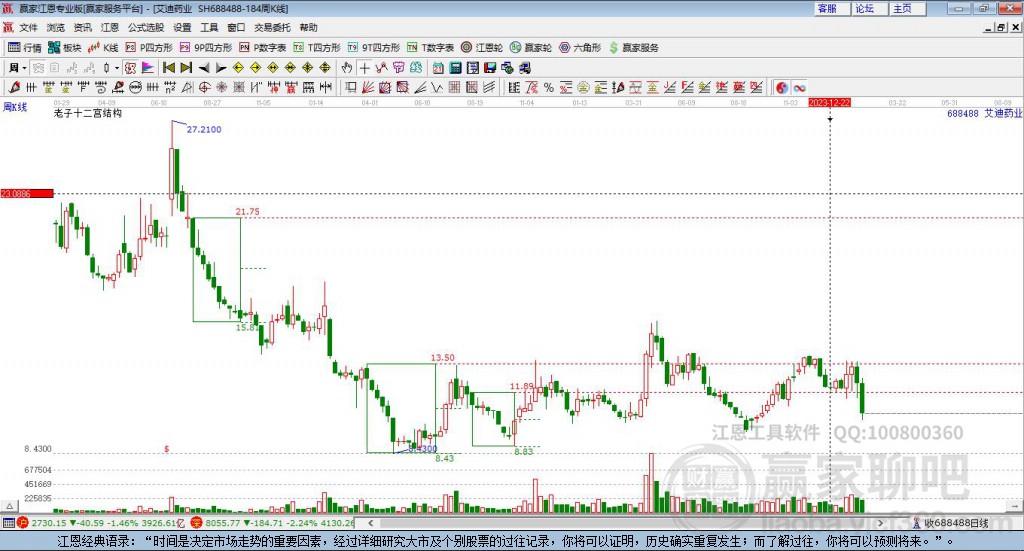Step chart right with black arrow

click(x=221, y=68)
